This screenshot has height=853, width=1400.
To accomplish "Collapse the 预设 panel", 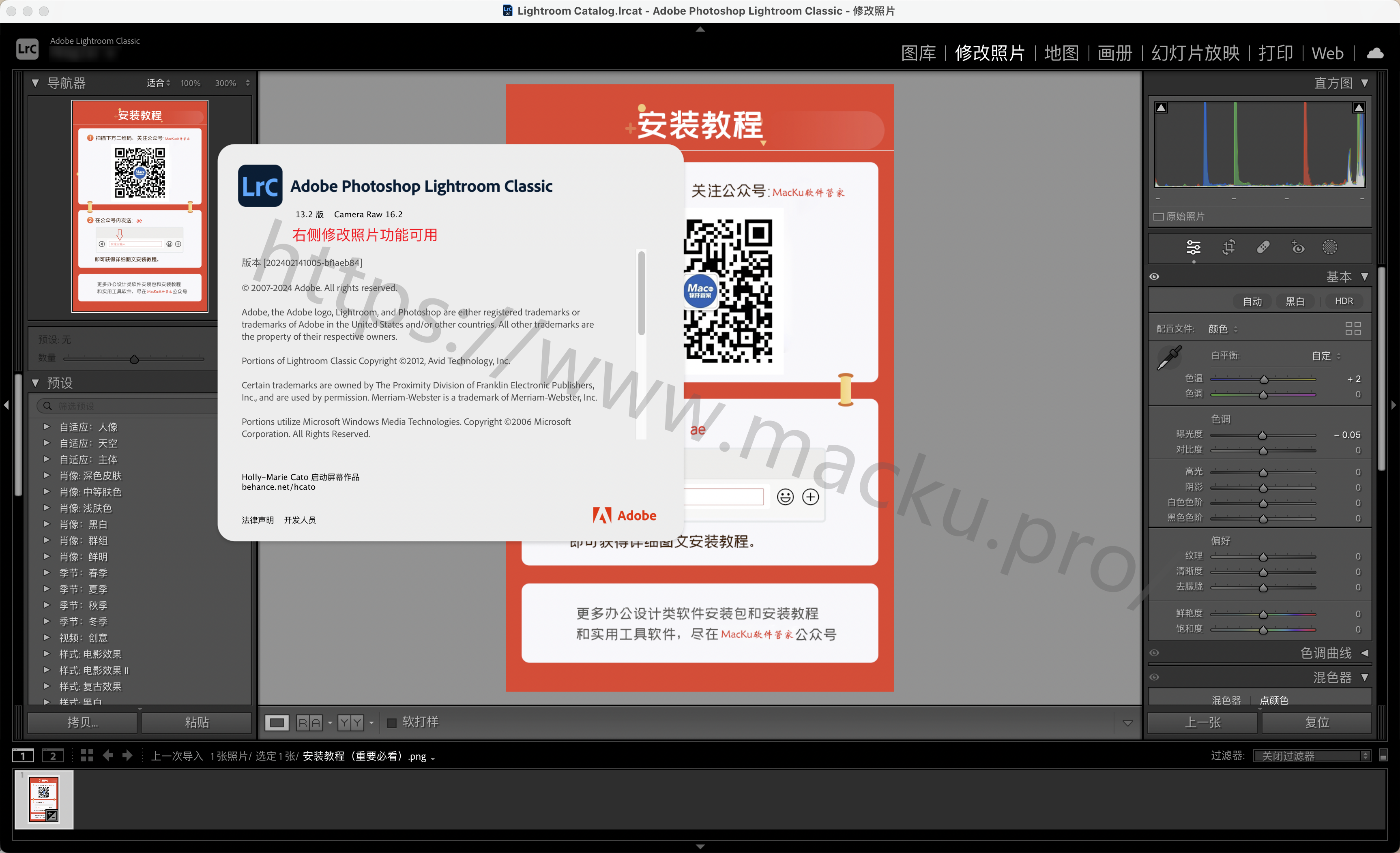I will (35, 383).
